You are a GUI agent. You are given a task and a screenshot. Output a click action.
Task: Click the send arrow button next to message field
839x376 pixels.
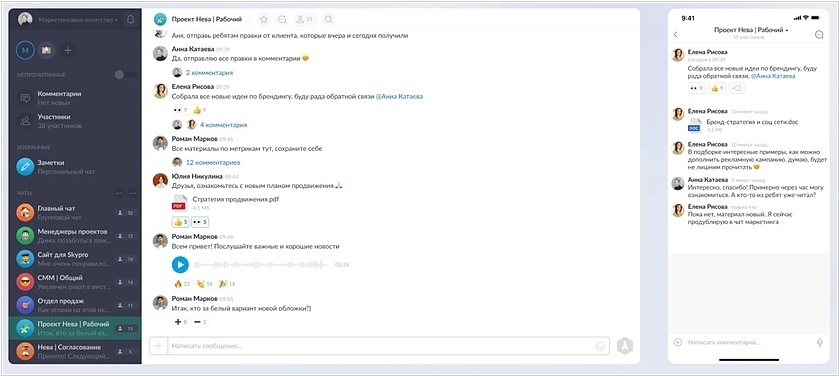tap(624, 346)
